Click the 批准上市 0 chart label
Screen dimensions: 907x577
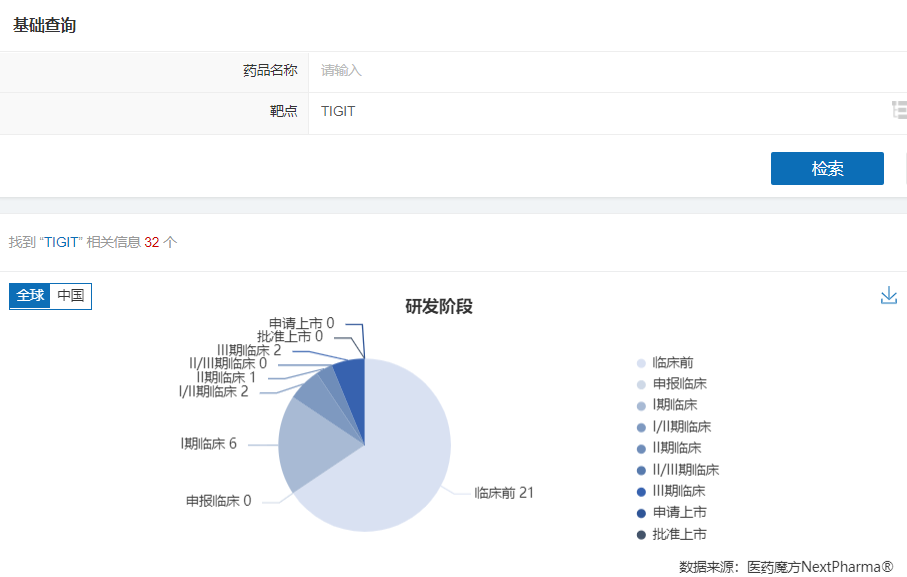[290, 336]
